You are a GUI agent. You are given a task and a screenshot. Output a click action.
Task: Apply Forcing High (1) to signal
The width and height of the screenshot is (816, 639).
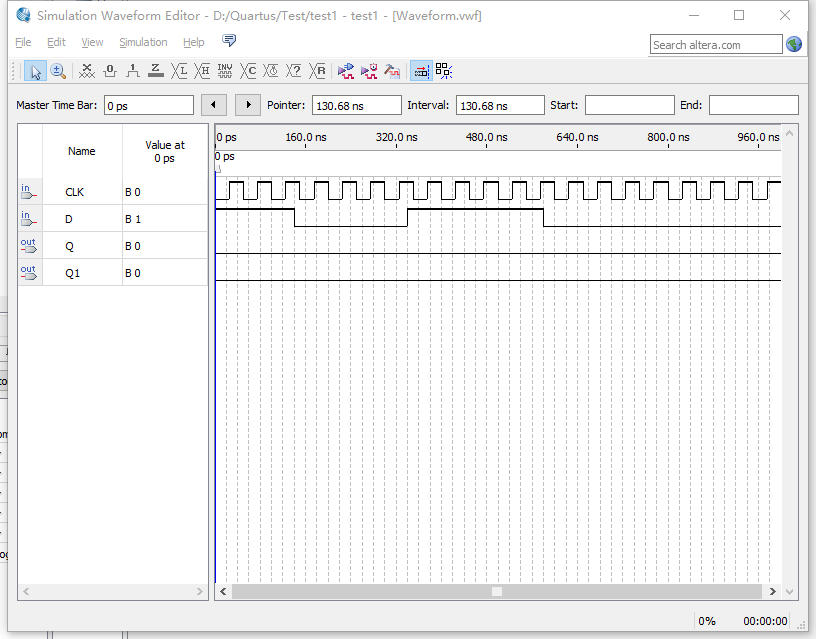click(x=133, y=71)
